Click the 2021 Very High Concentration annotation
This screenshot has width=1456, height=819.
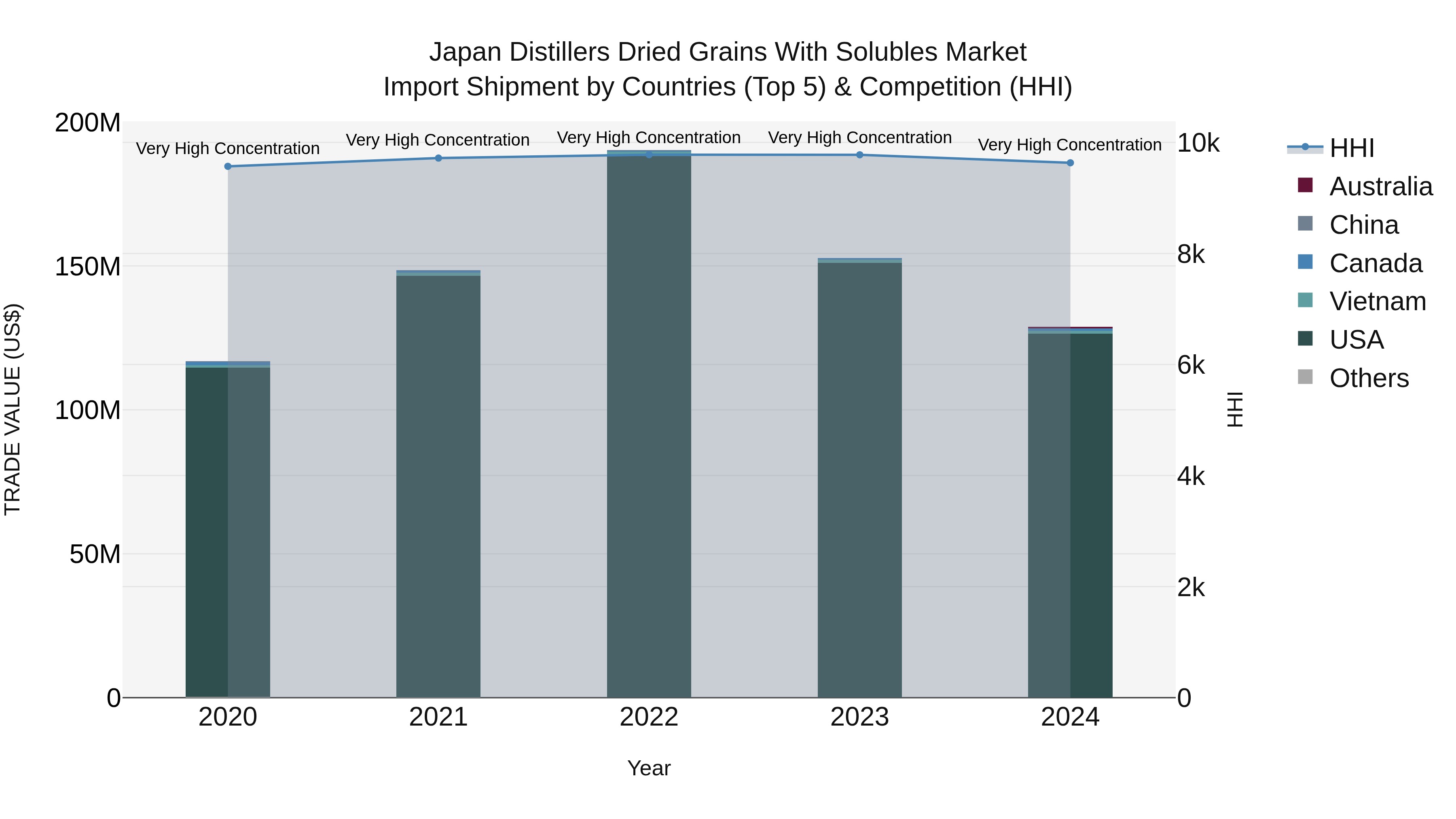coord(438,140)
